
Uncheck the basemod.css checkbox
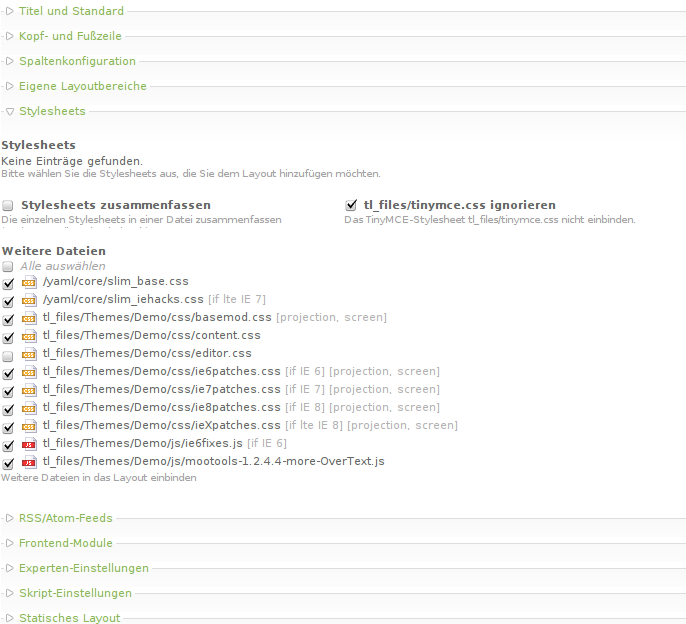click(x=8, y=319)
